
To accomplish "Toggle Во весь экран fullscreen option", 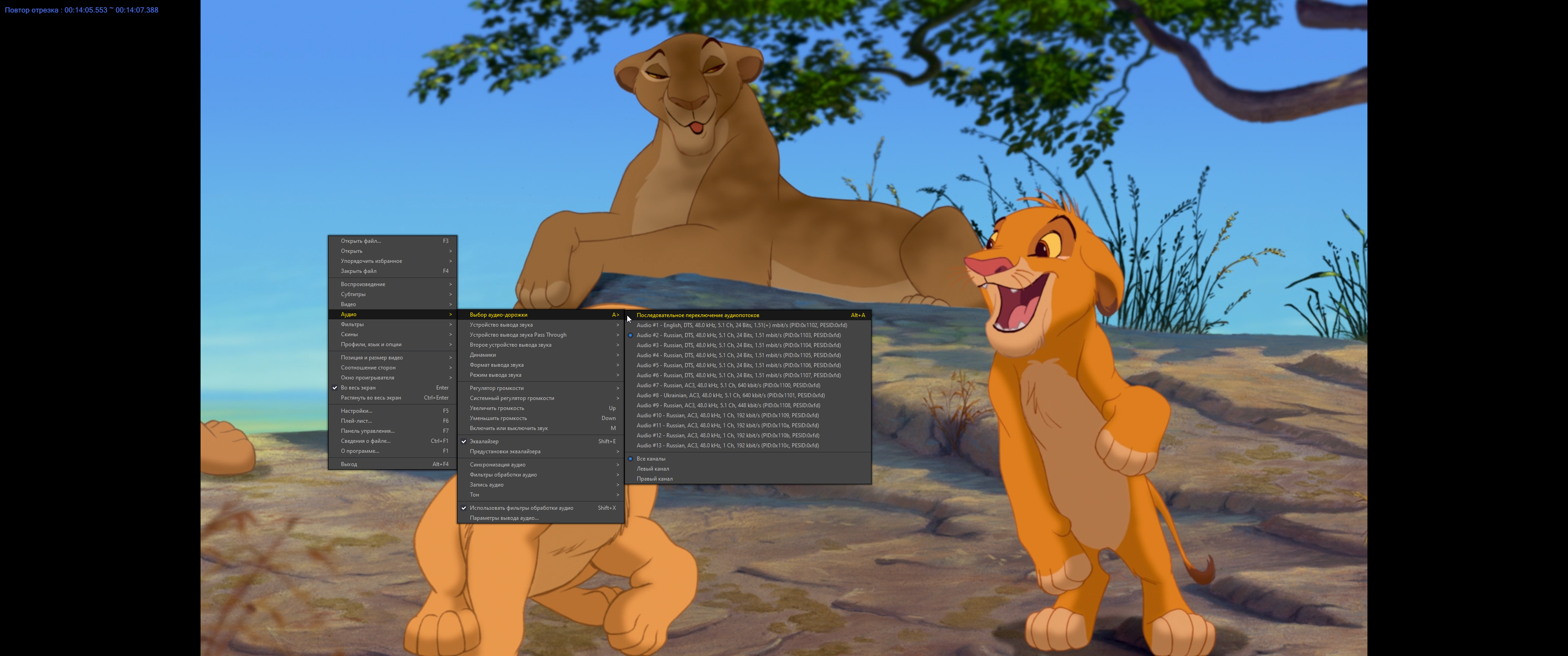I will point(358,388).
